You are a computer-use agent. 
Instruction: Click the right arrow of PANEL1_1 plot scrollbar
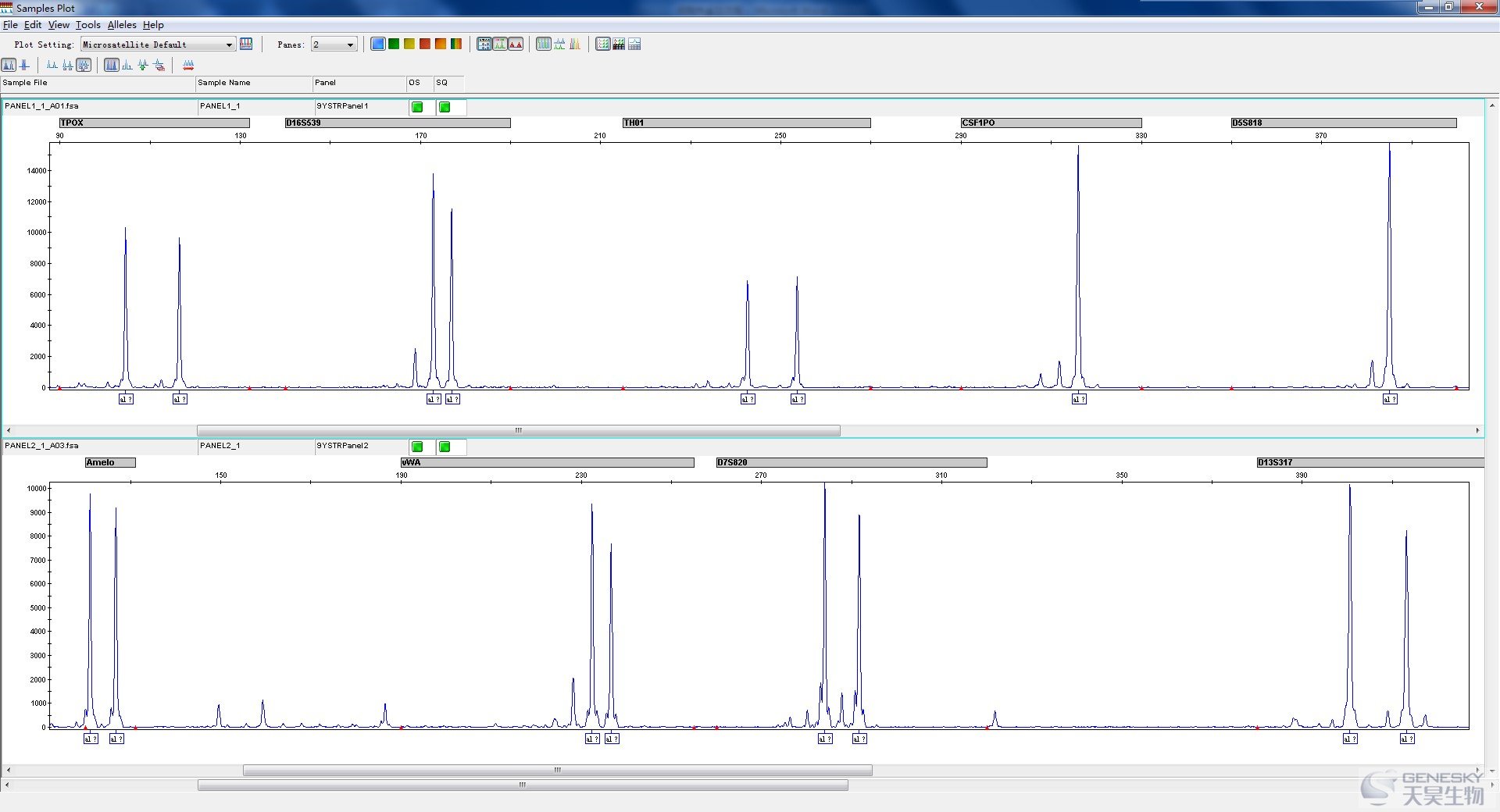(x=1477, y=430)
